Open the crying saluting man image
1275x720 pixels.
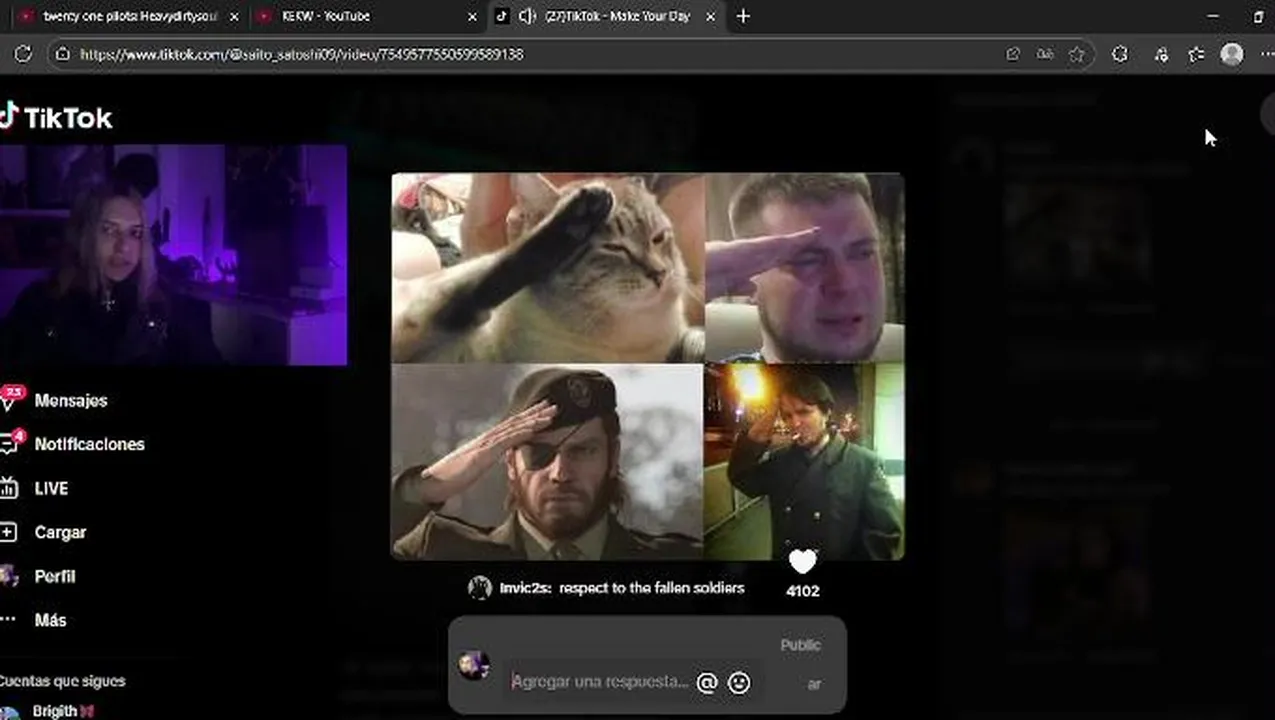[805, 267]
